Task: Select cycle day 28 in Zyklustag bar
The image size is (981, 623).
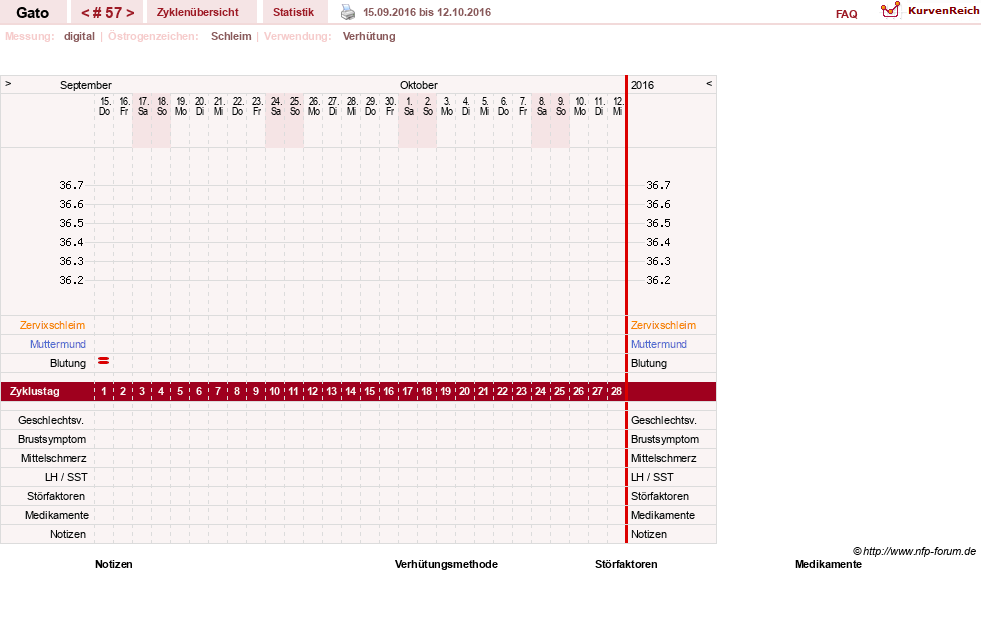Action: pyautogui.click(x=616, y=392)
